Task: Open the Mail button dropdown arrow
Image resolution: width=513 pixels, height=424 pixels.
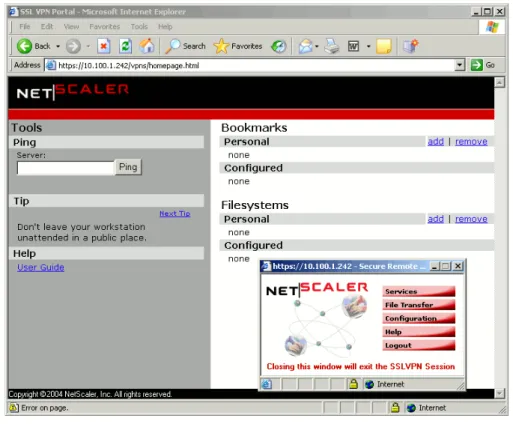Action: coord(317,46)
